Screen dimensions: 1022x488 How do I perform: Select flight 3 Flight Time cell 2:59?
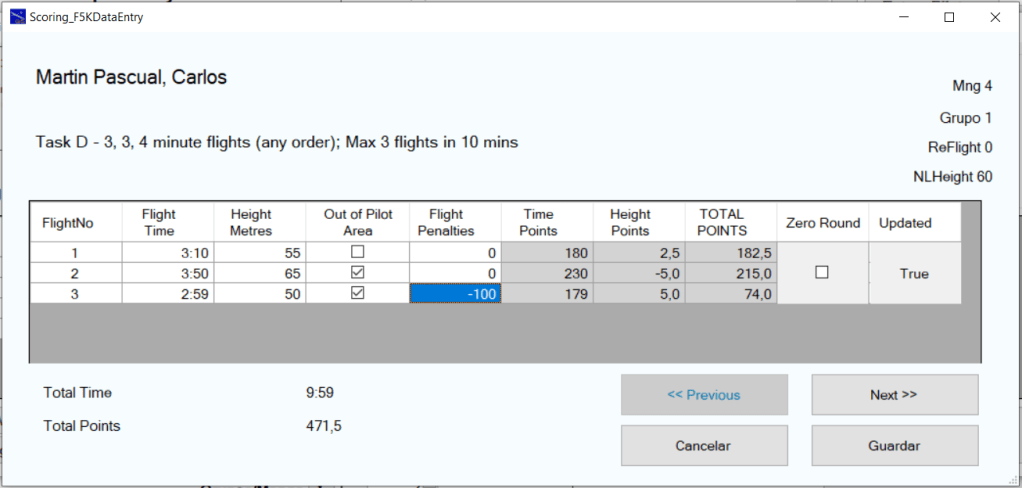pos(168,293)
